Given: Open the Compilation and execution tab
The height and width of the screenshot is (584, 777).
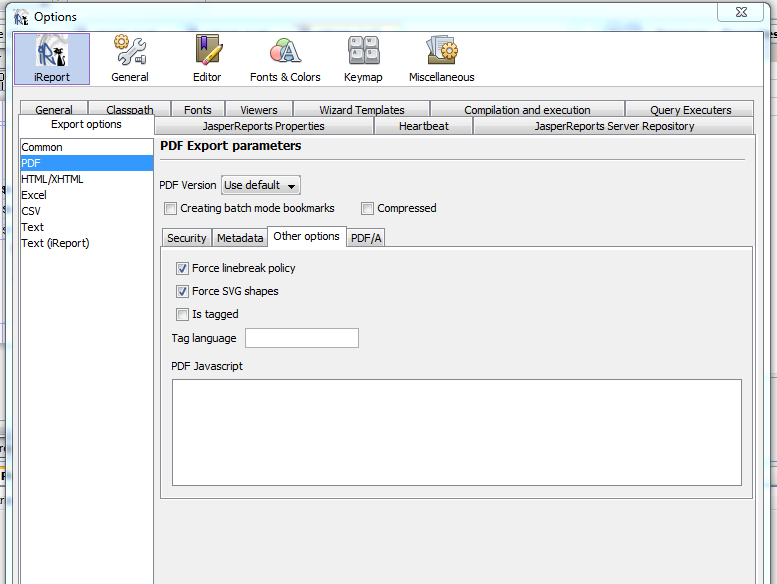Looking at the screenshot, I should (527, 109).
